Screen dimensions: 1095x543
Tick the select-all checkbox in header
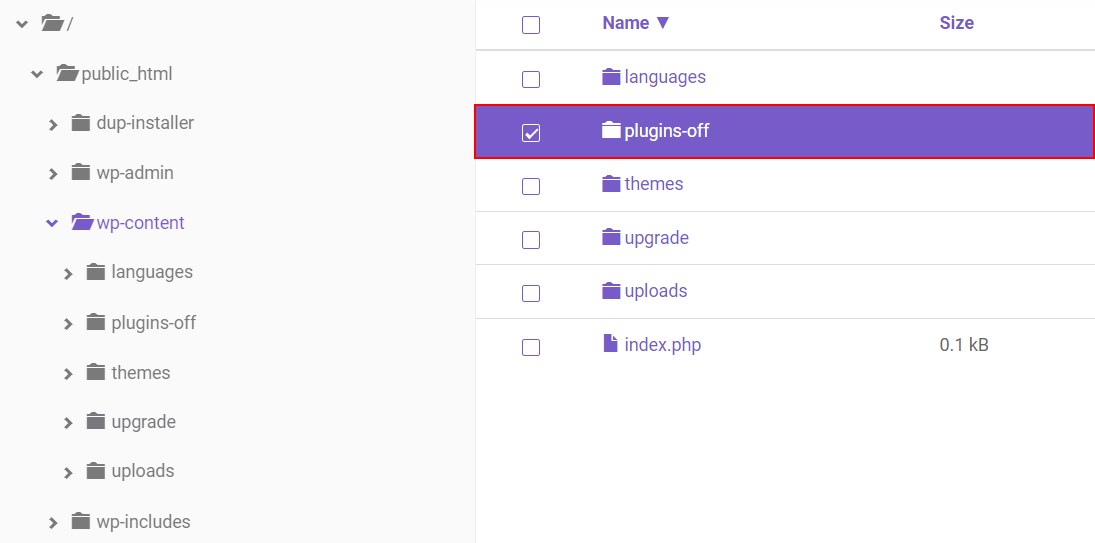click(x=531, y=25)
